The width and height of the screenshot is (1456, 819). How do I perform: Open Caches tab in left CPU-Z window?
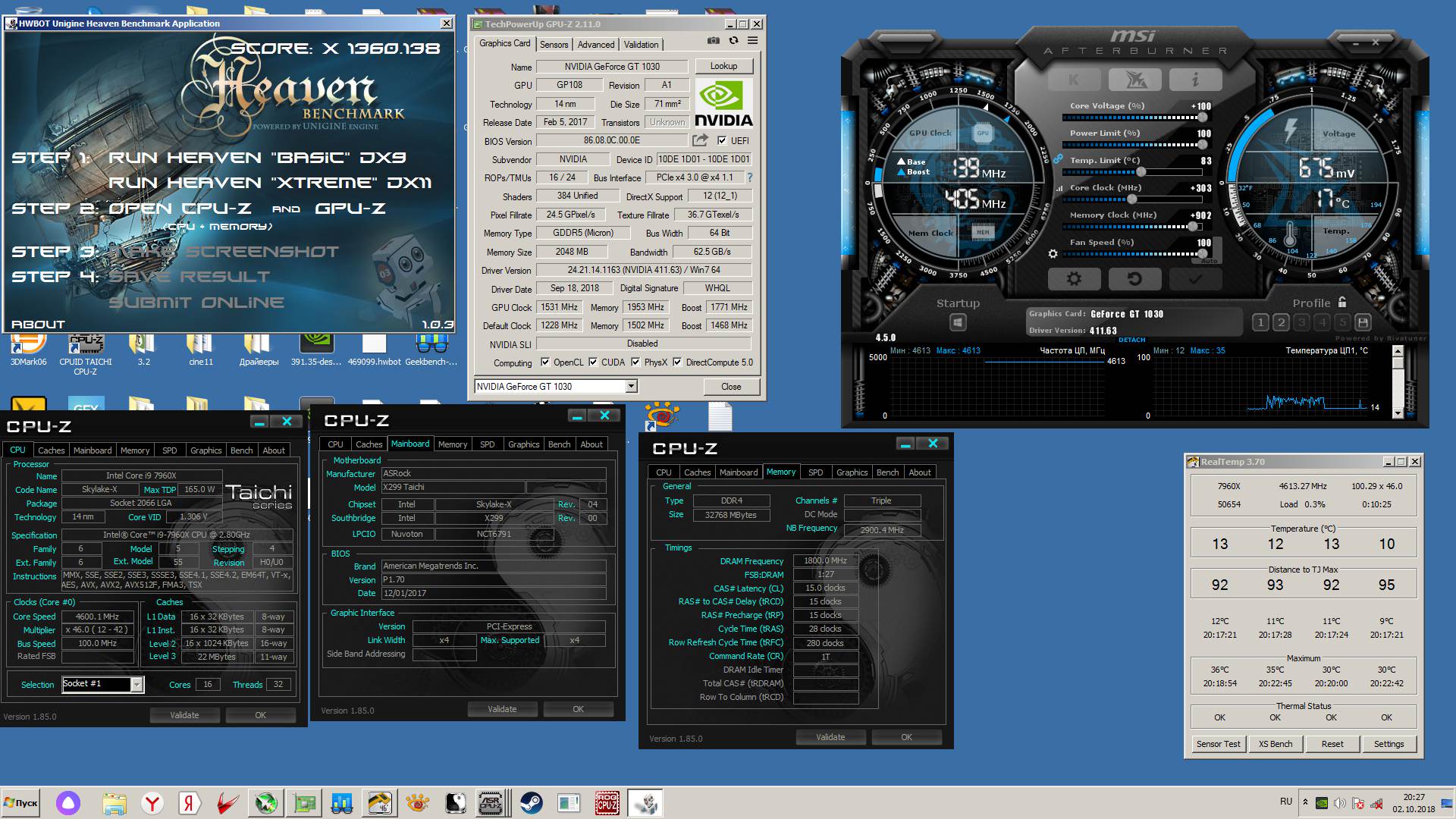[52, 450]
